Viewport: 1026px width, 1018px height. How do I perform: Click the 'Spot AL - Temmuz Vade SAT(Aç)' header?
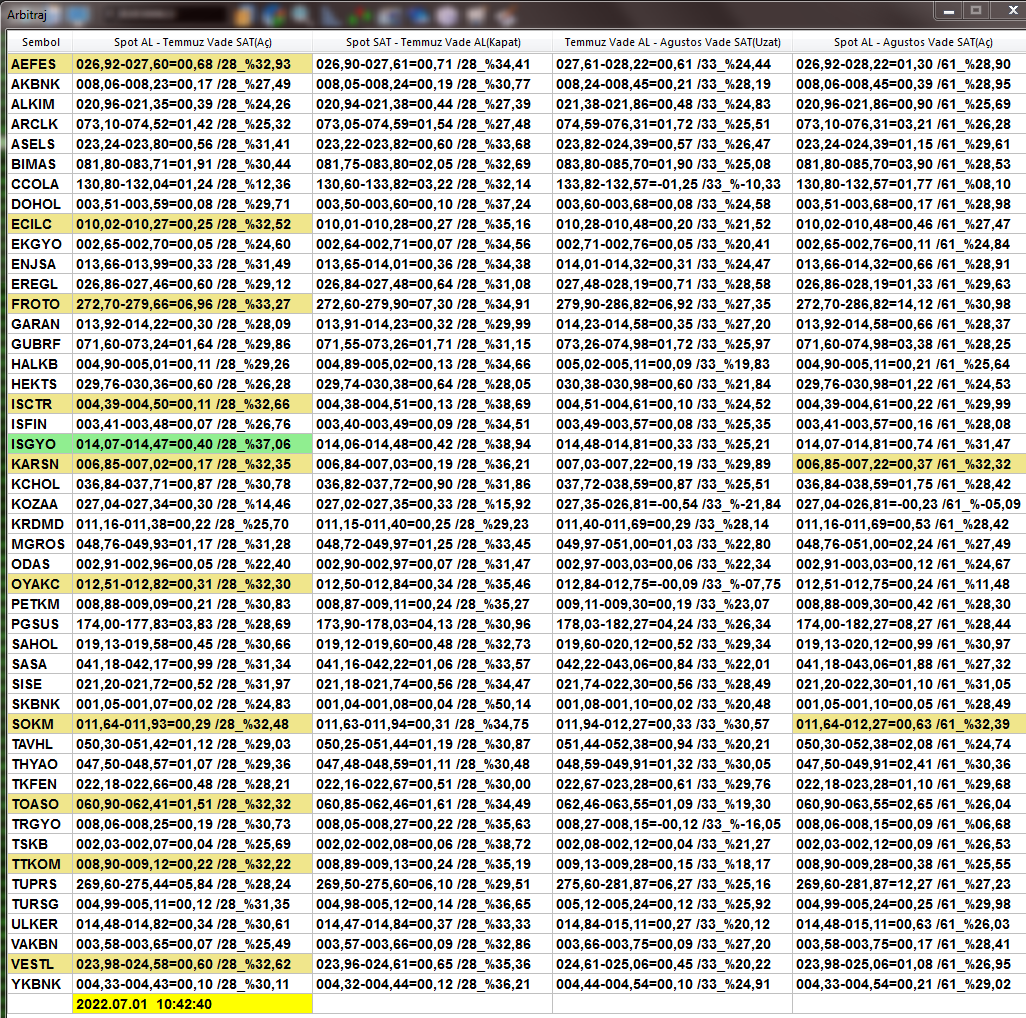192,42
